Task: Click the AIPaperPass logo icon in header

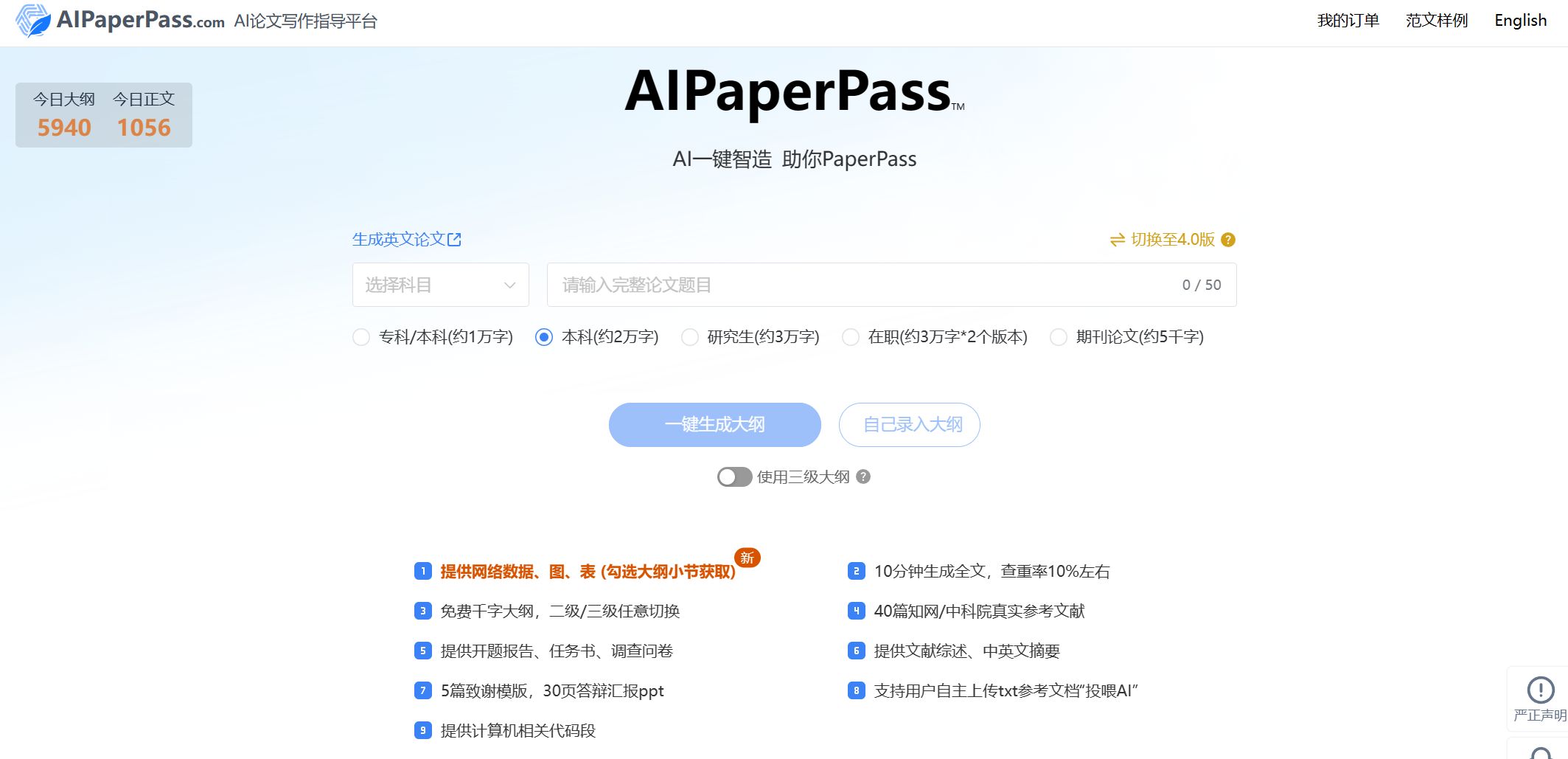Action: click(33, 20)
